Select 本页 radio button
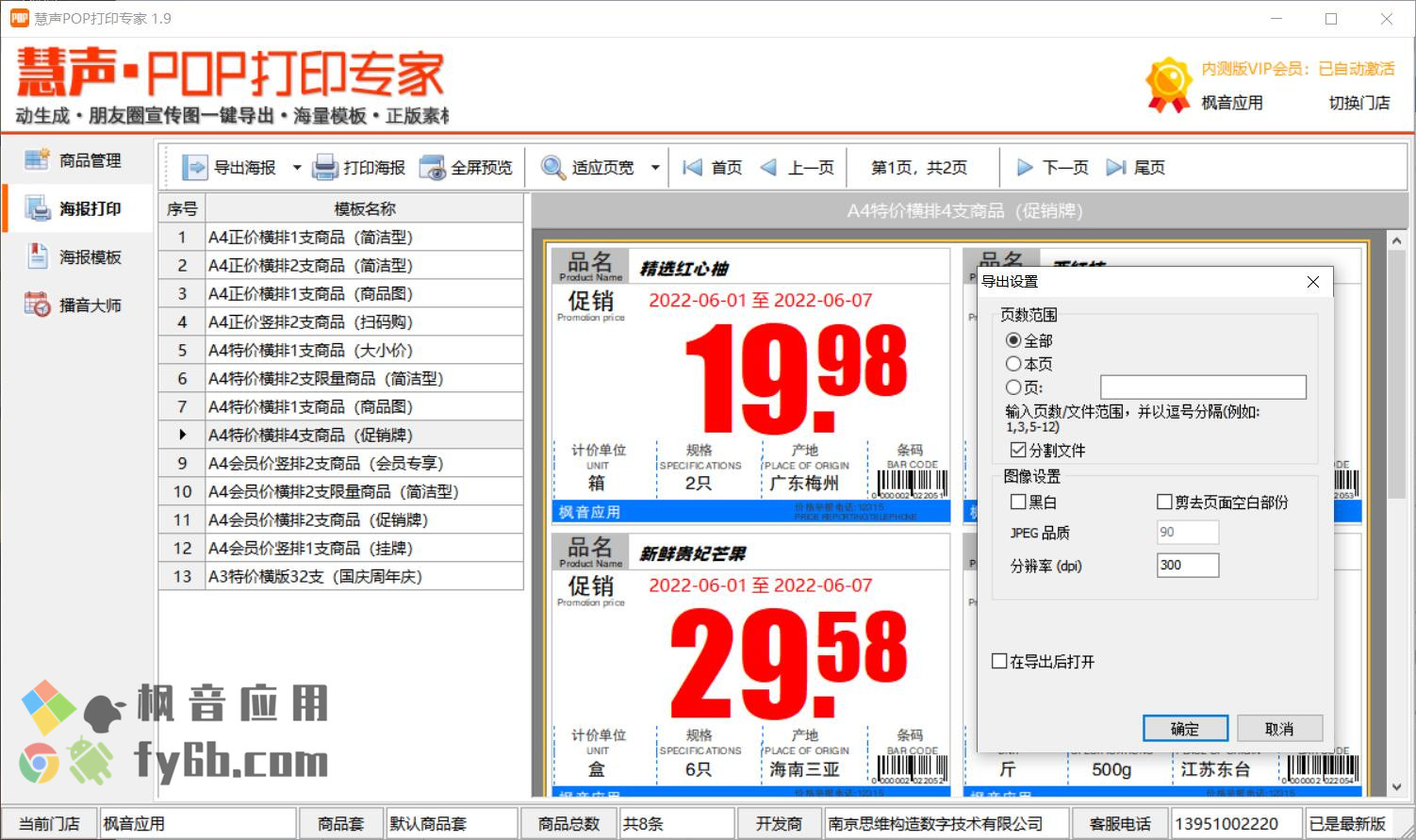The image size is (1416, 840). tap(1013, 364)
